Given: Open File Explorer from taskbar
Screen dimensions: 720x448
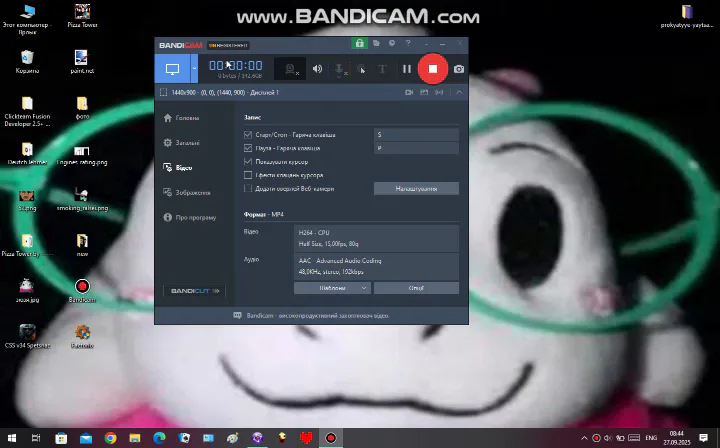Looking at the screenshot, I should [135, 438].
